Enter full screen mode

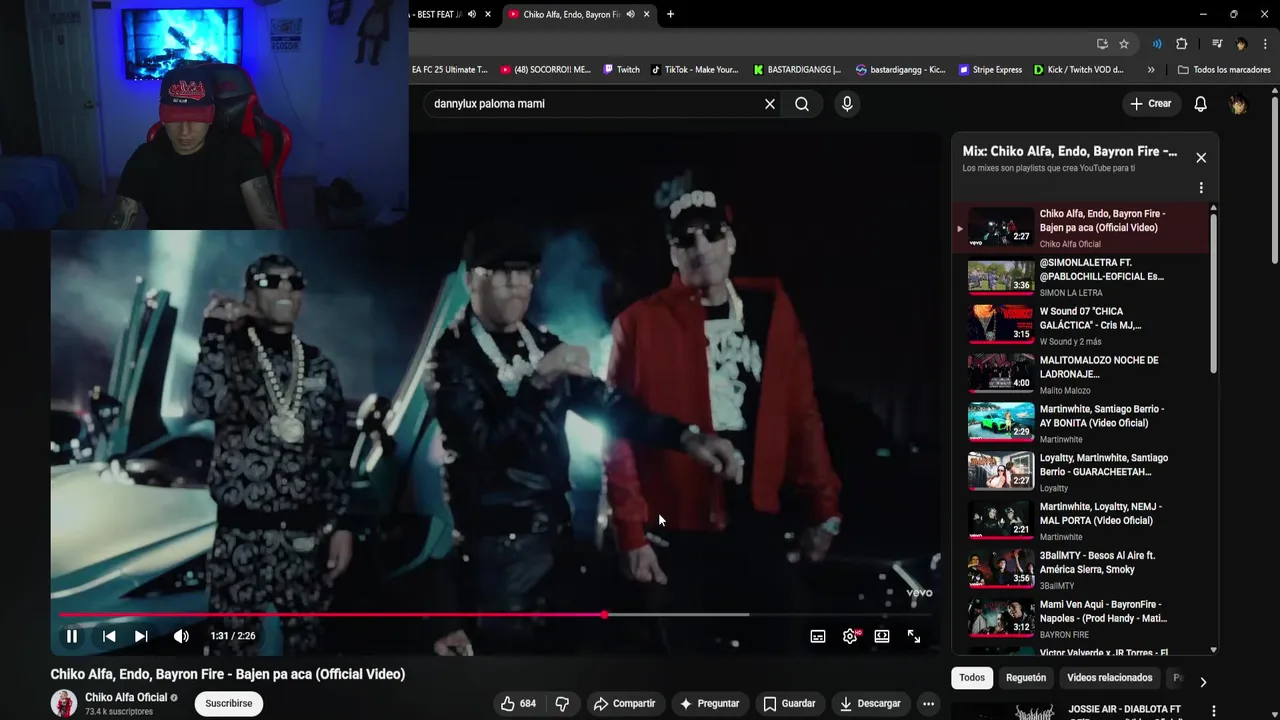click(x=914, y=636)
